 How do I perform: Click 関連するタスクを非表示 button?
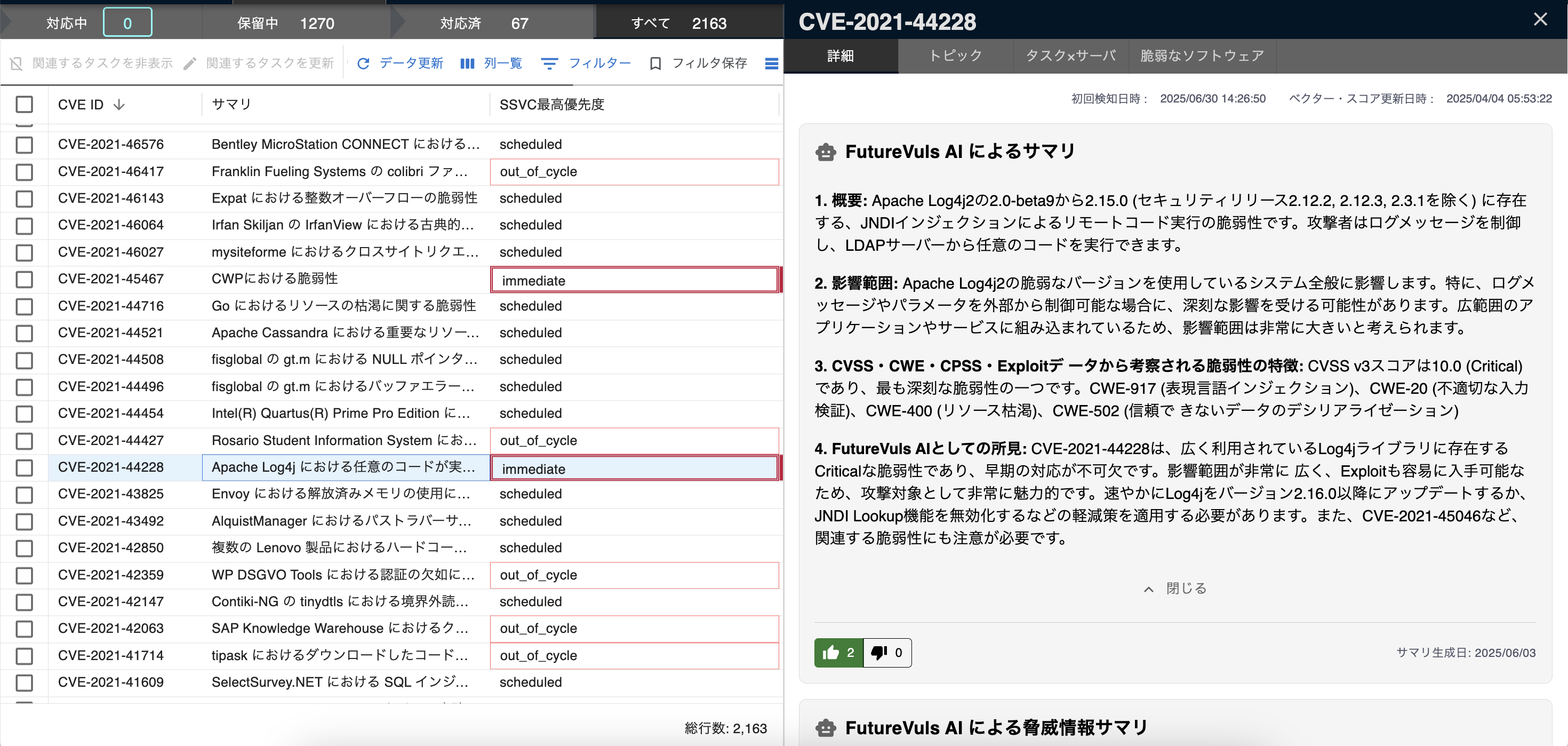91,64
